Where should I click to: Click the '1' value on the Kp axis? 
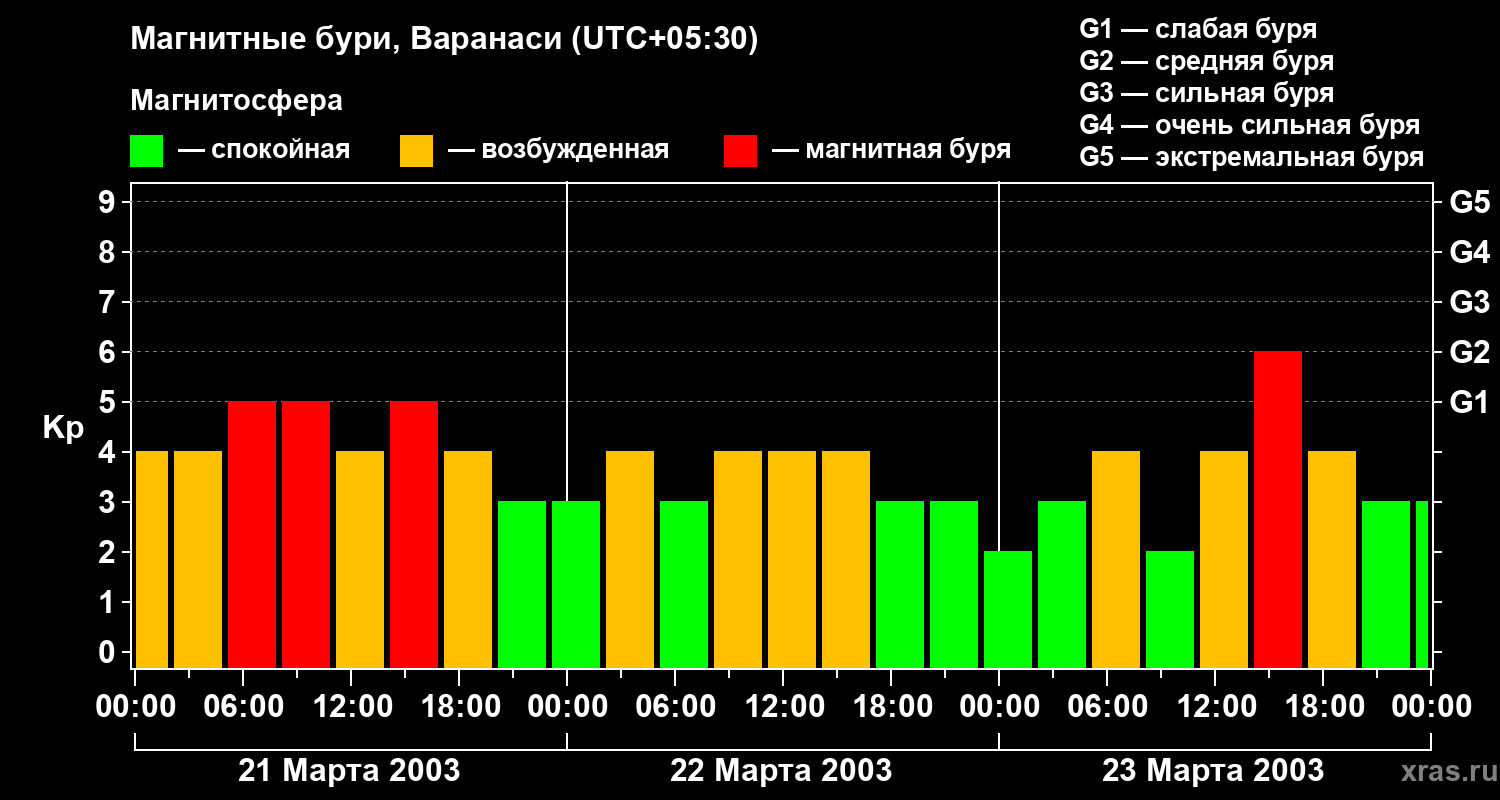click(x=109, y=602)
